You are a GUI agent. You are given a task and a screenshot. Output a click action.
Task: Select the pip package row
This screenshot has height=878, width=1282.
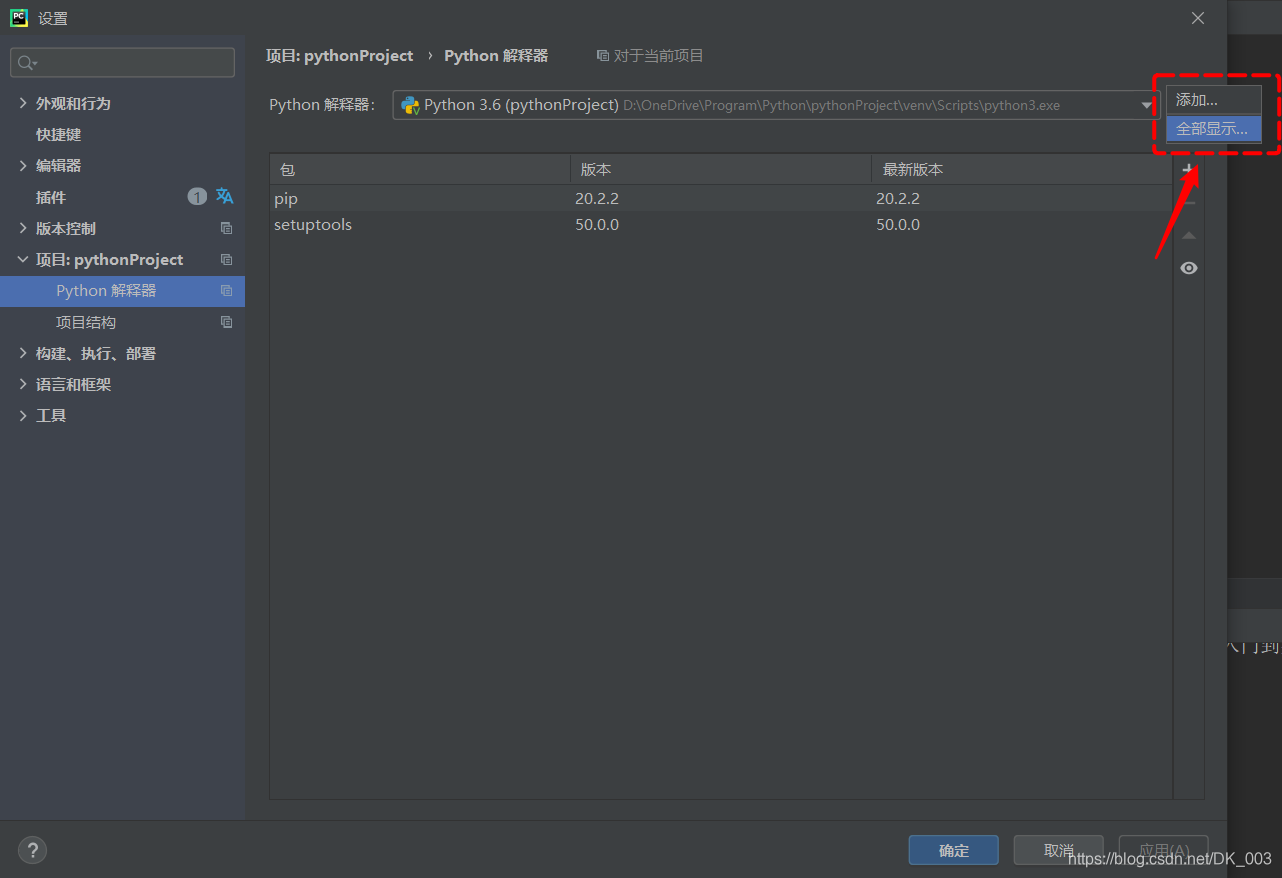pos(720,198)
